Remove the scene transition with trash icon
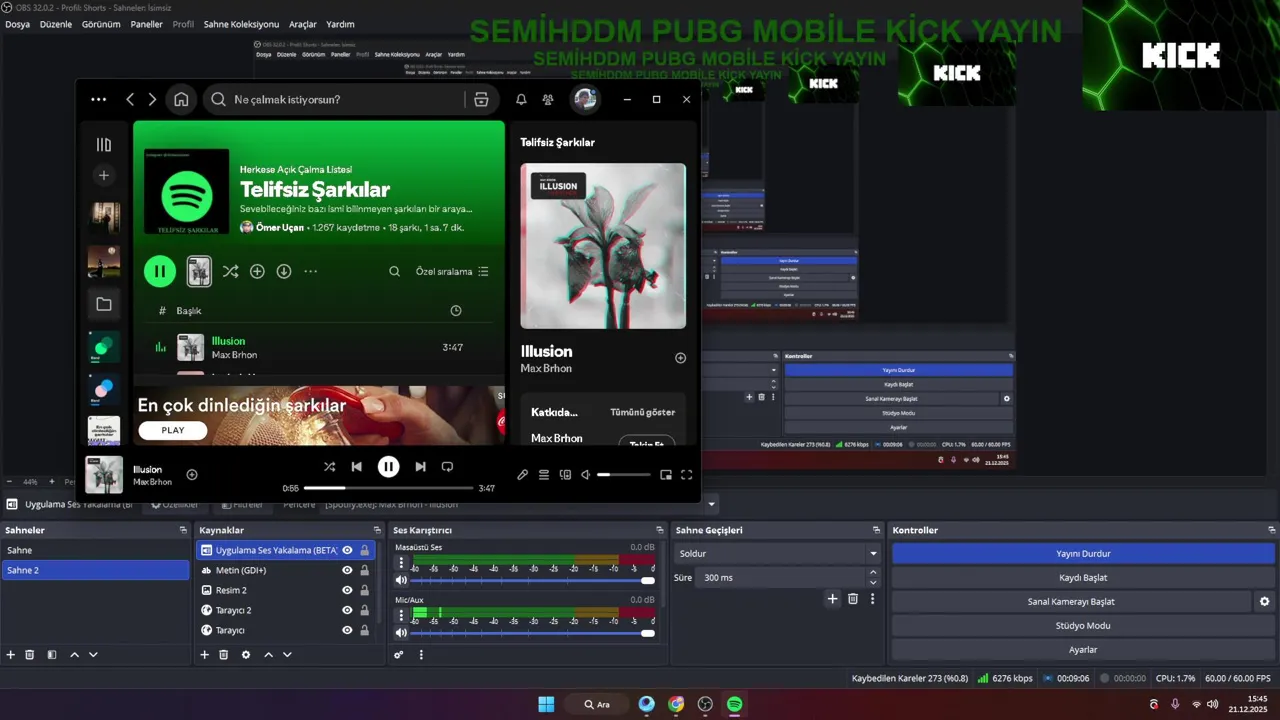1280x720 pixels. click(x=853, y=599)
